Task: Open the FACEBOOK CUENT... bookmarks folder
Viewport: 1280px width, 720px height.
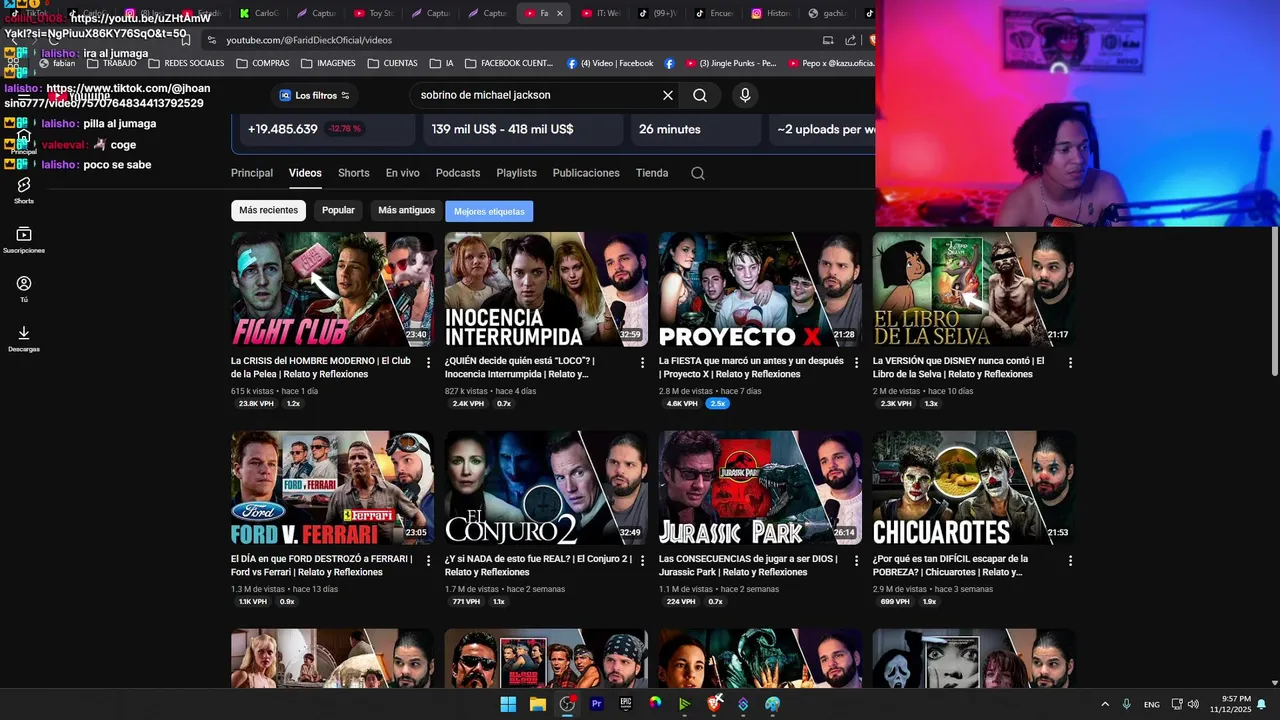Action: (x=508, y=63)
